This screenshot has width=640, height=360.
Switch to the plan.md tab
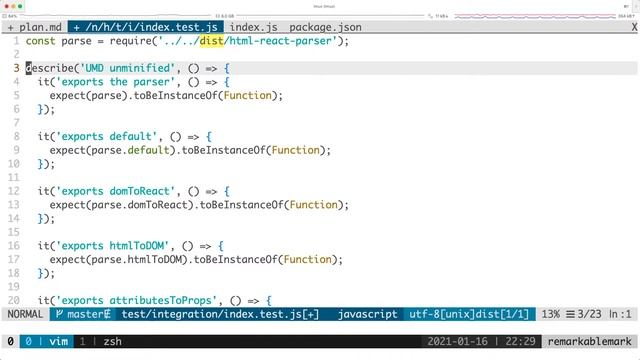tap(35, 27)
